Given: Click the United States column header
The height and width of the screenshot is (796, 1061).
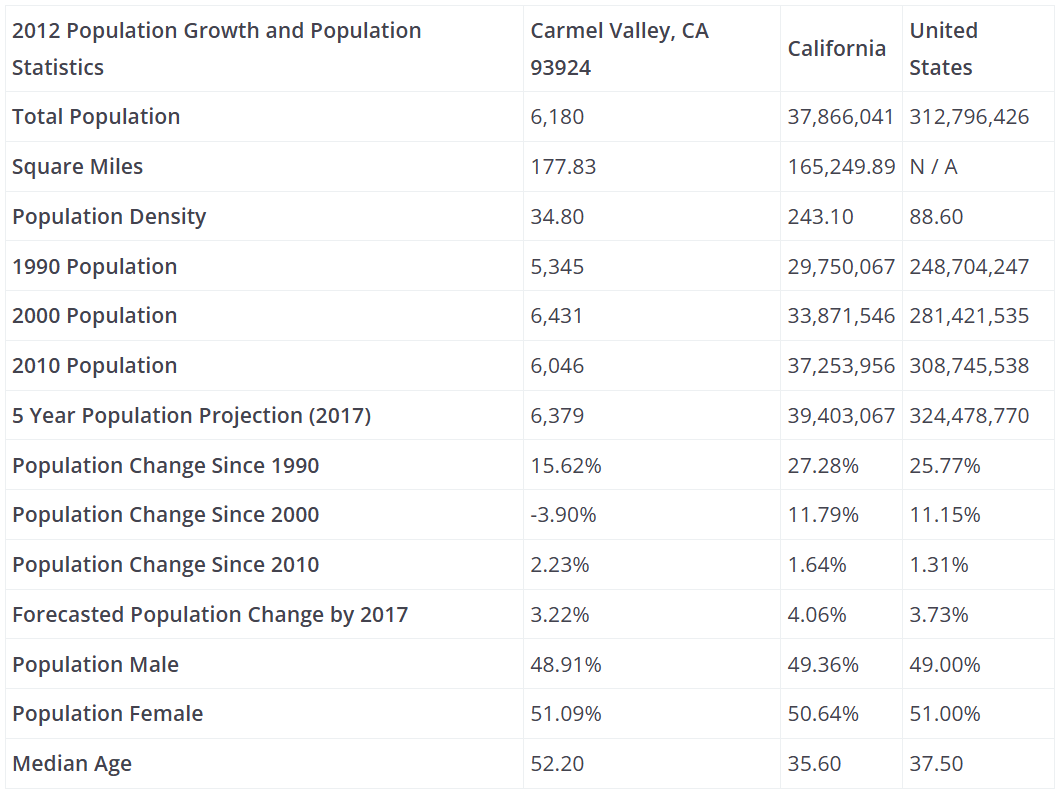Looking at the screenshot, I should click(942, 49).
